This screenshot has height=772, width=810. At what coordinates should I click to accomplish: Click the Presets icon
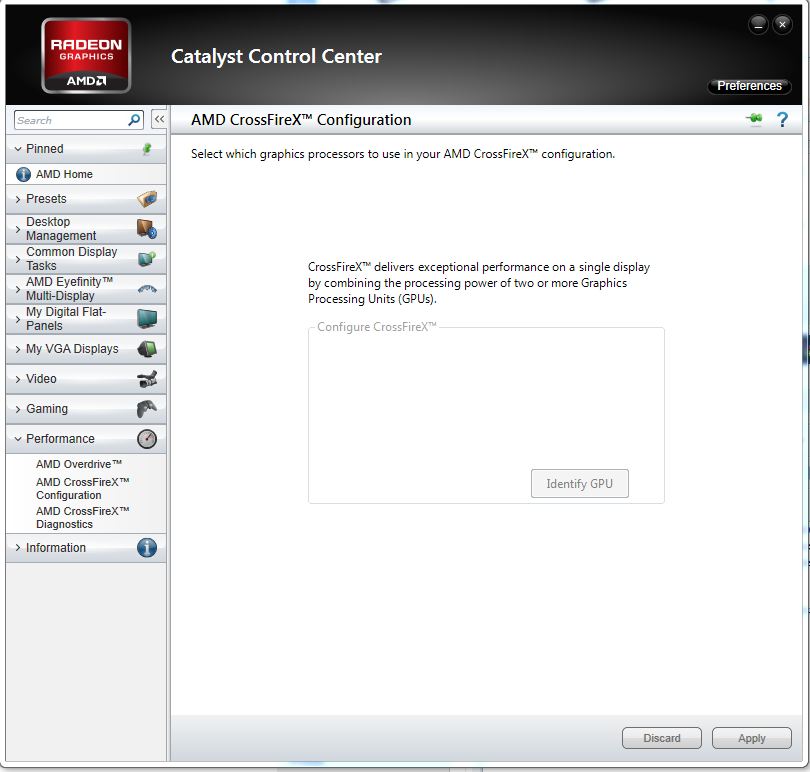click(x=147, y=199)
